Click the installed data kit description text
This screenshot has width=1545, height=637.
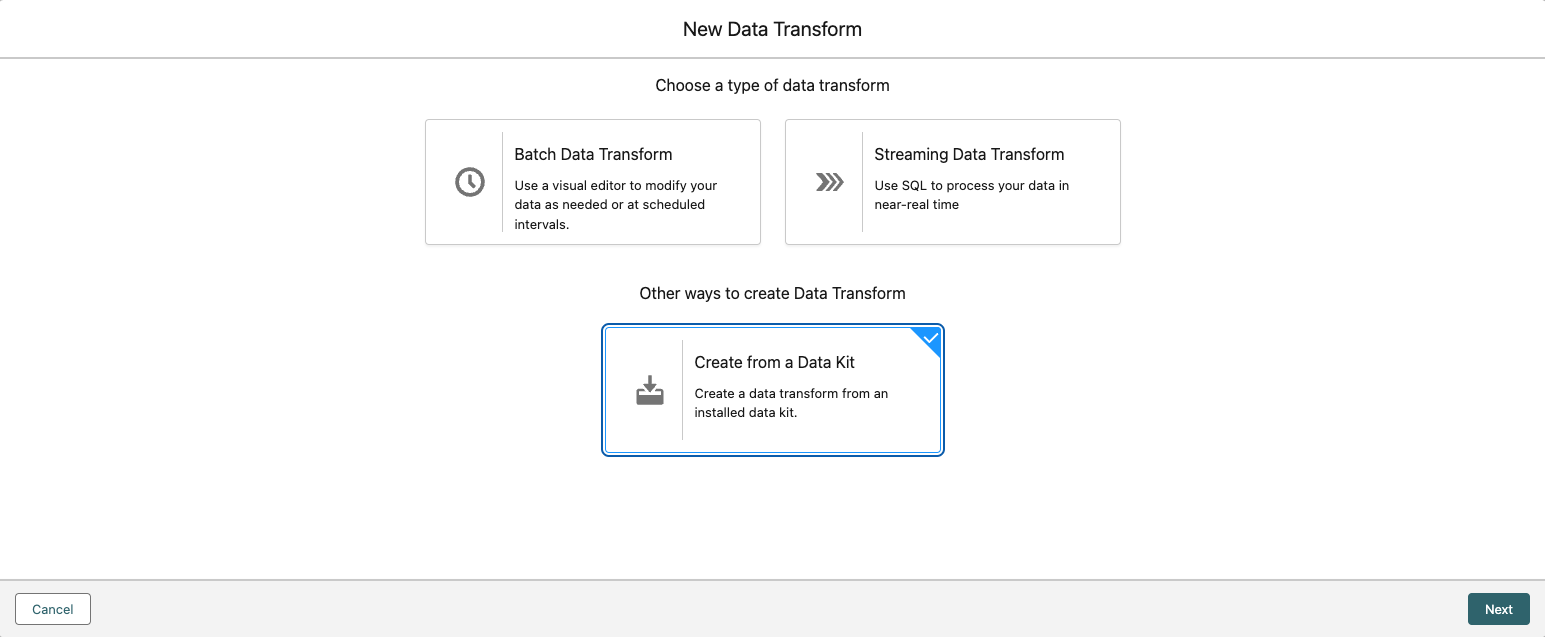click(791, 402)
